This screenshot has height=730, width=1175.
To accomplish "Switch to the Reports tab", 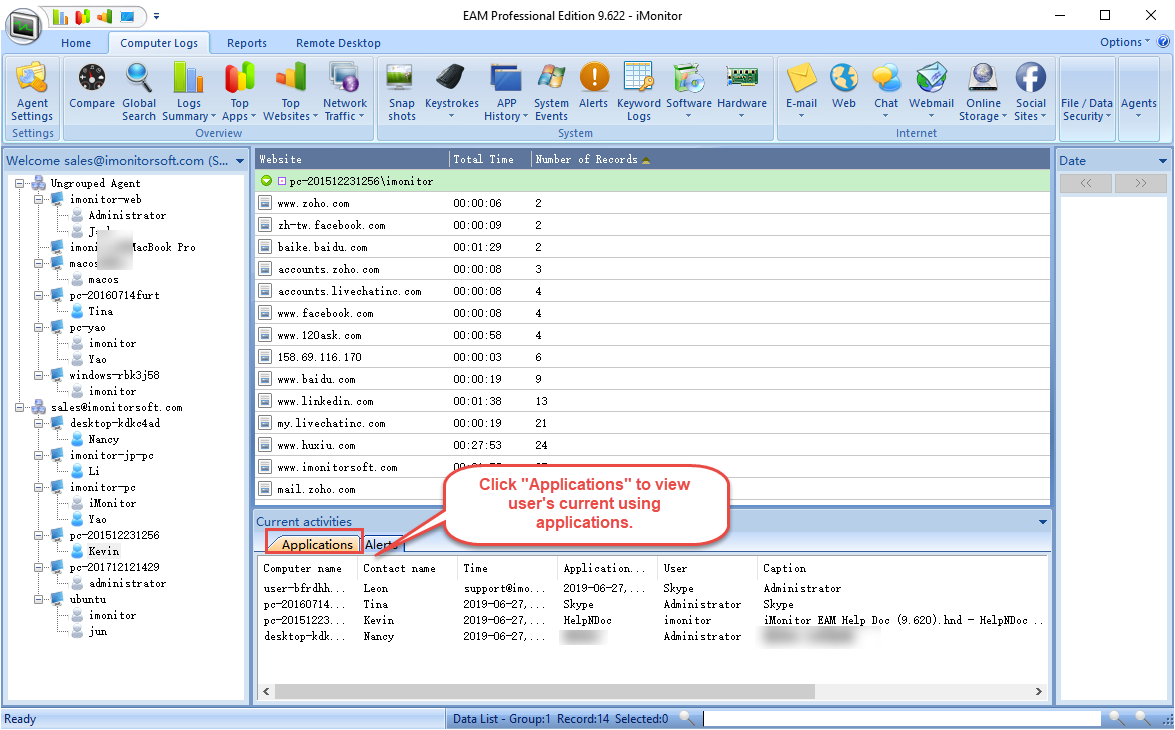I will click(x=247, y=43).
